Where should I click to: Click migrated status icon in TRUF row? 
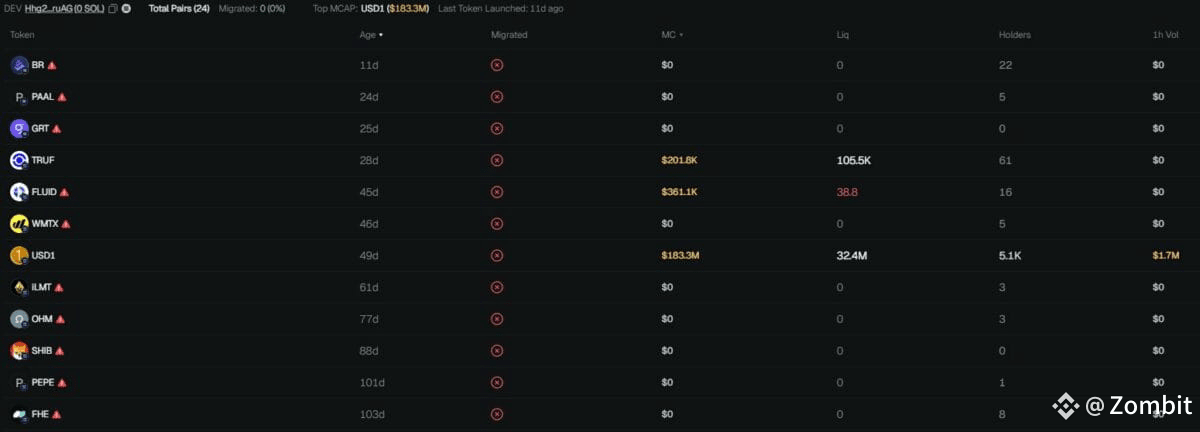497,160
